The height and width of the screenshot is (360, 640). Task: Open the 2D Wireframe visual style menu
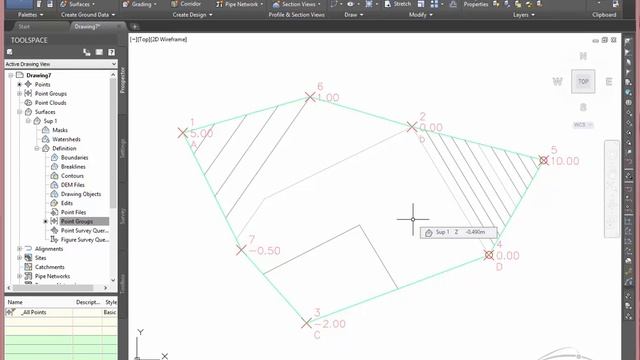point(169,39)
